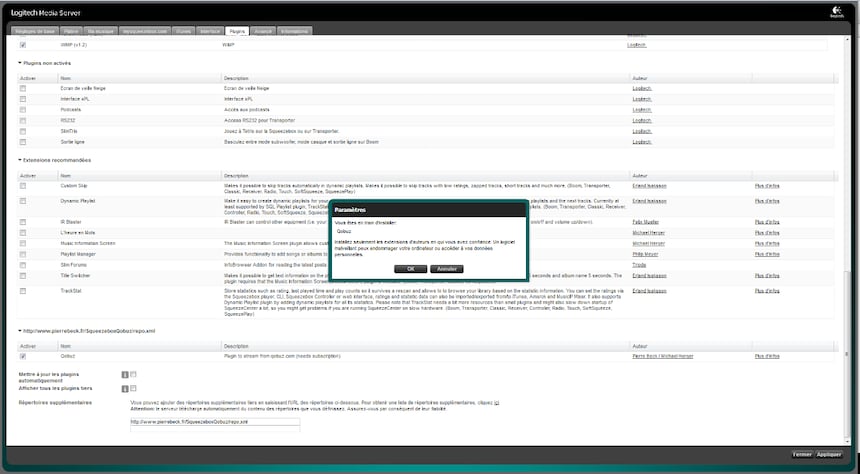
Task: Open the iTunes tab
Action: tap(183, 31)
